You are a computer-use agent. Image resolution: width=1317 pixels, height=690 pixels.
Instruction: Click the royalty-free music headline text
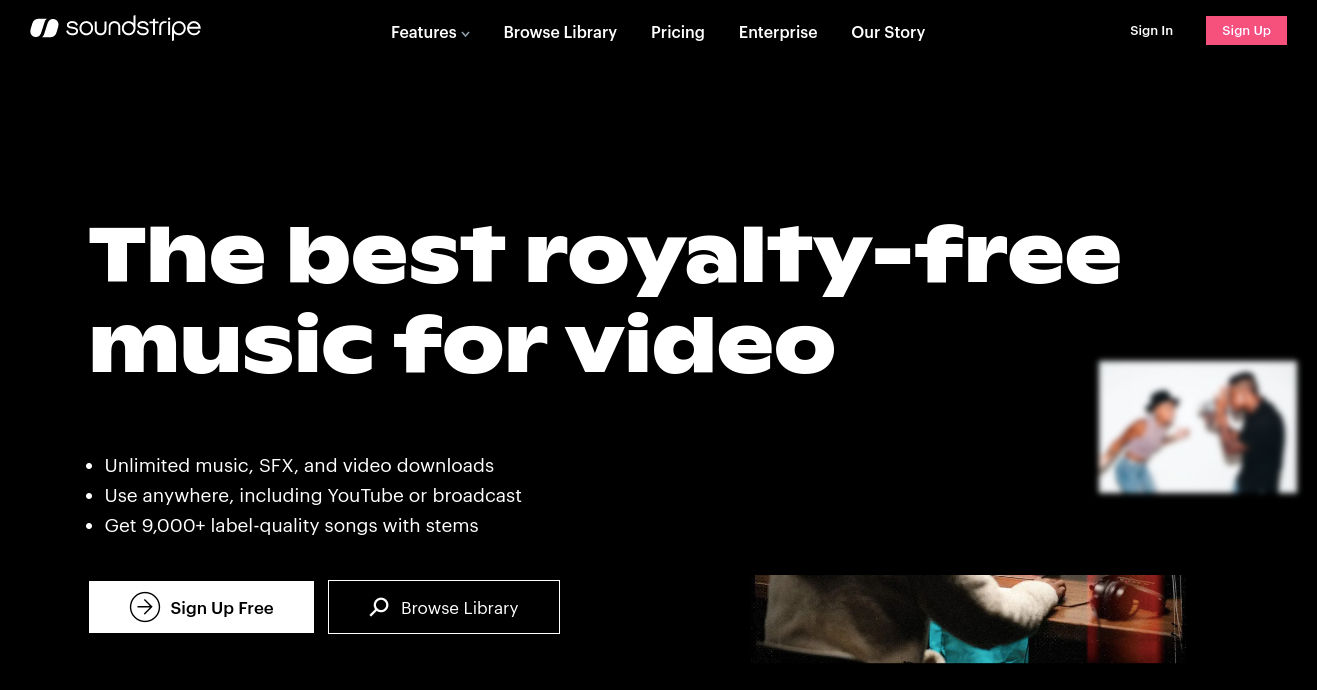pyautogui.click(x=604, y=299)
